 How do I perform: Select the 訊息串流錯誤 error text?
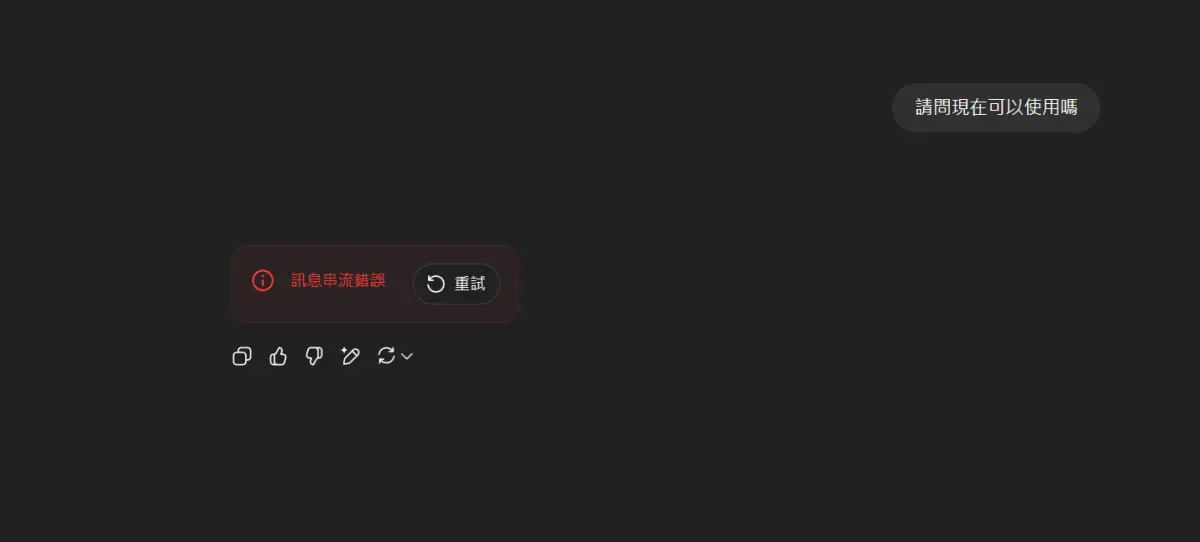click(x=338, y=281)
